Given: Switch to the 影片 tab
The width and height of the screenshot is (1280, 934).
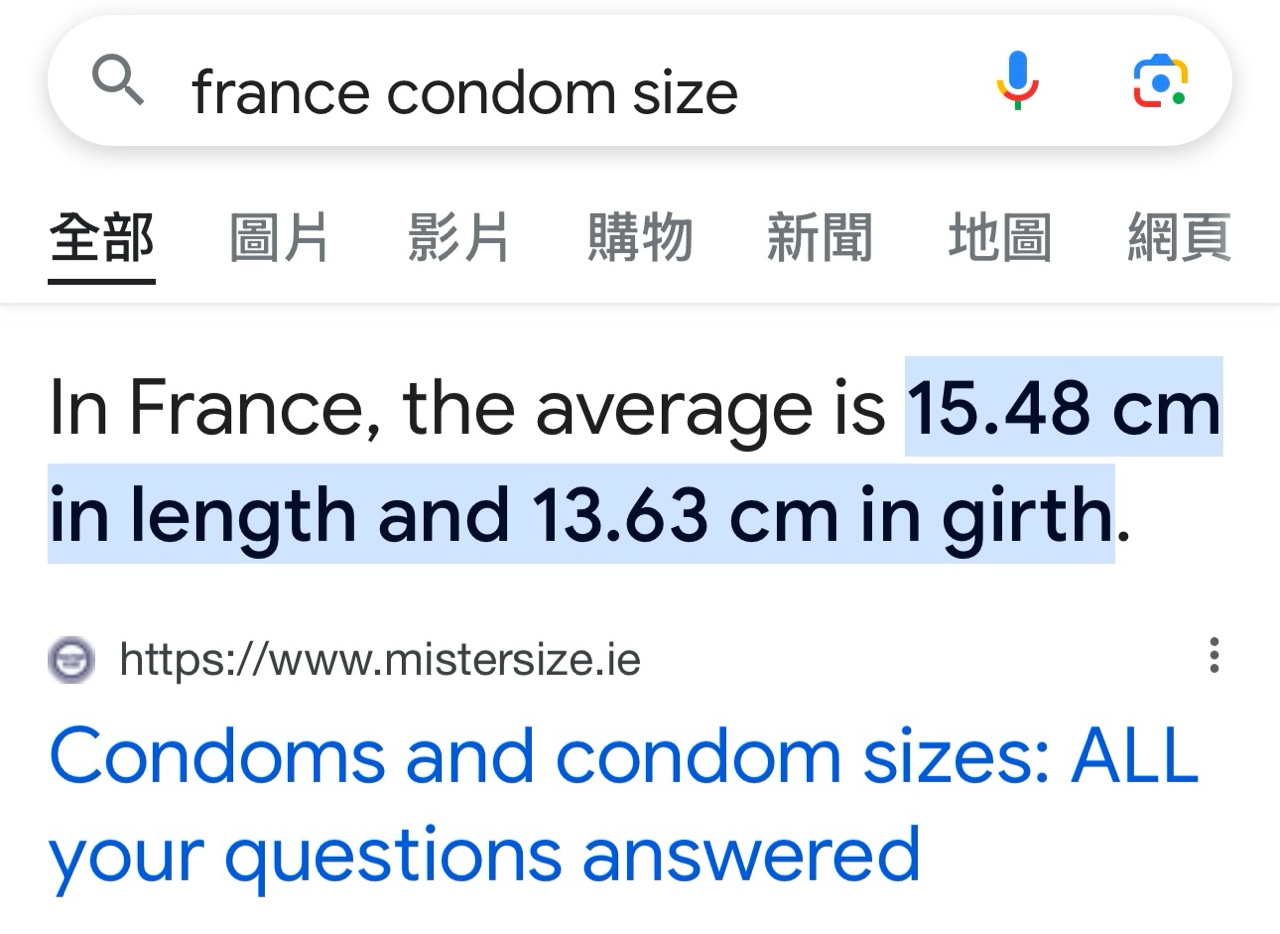Looking at the screenshot, I should (459, 239).
